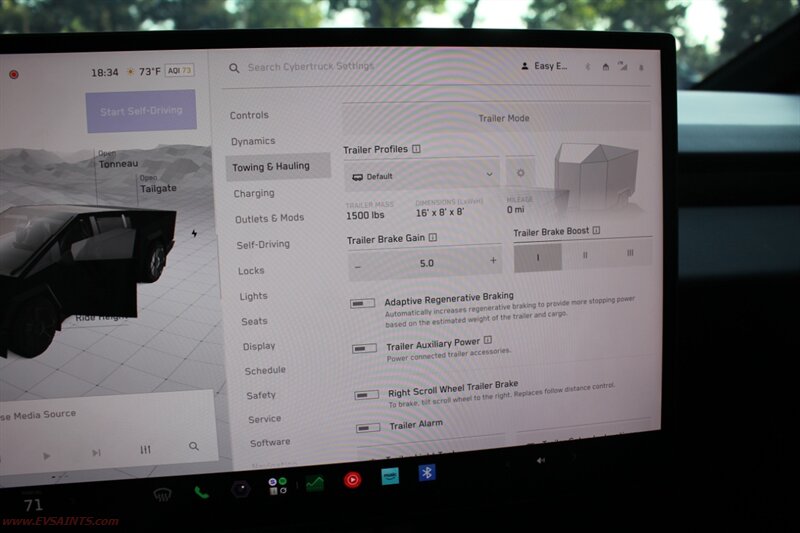Tap the windshield defrost icon
Screen dimensions: 800x533
tap(162, 493)
